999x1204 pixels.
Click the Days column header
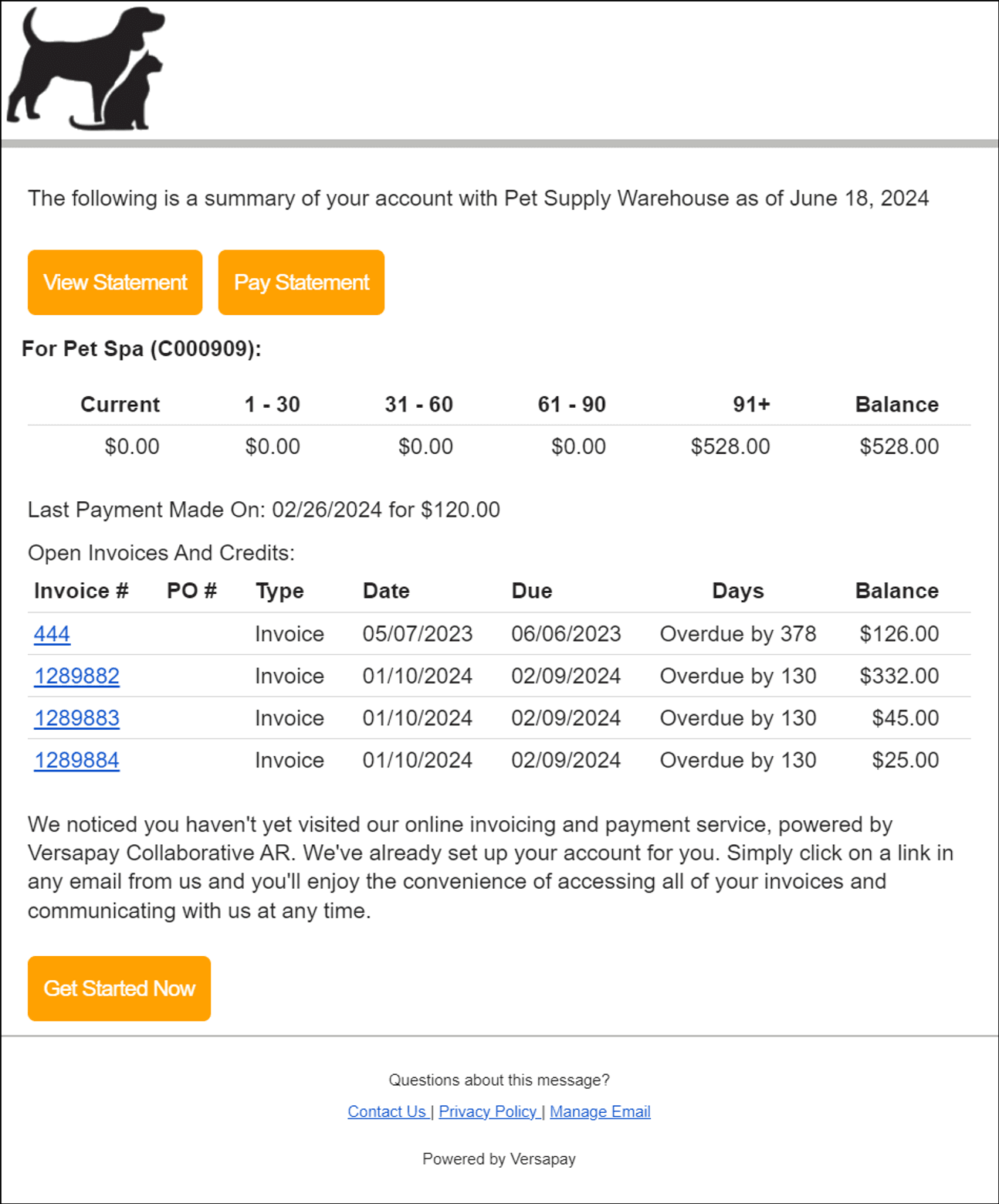click(x=737, y=591)
